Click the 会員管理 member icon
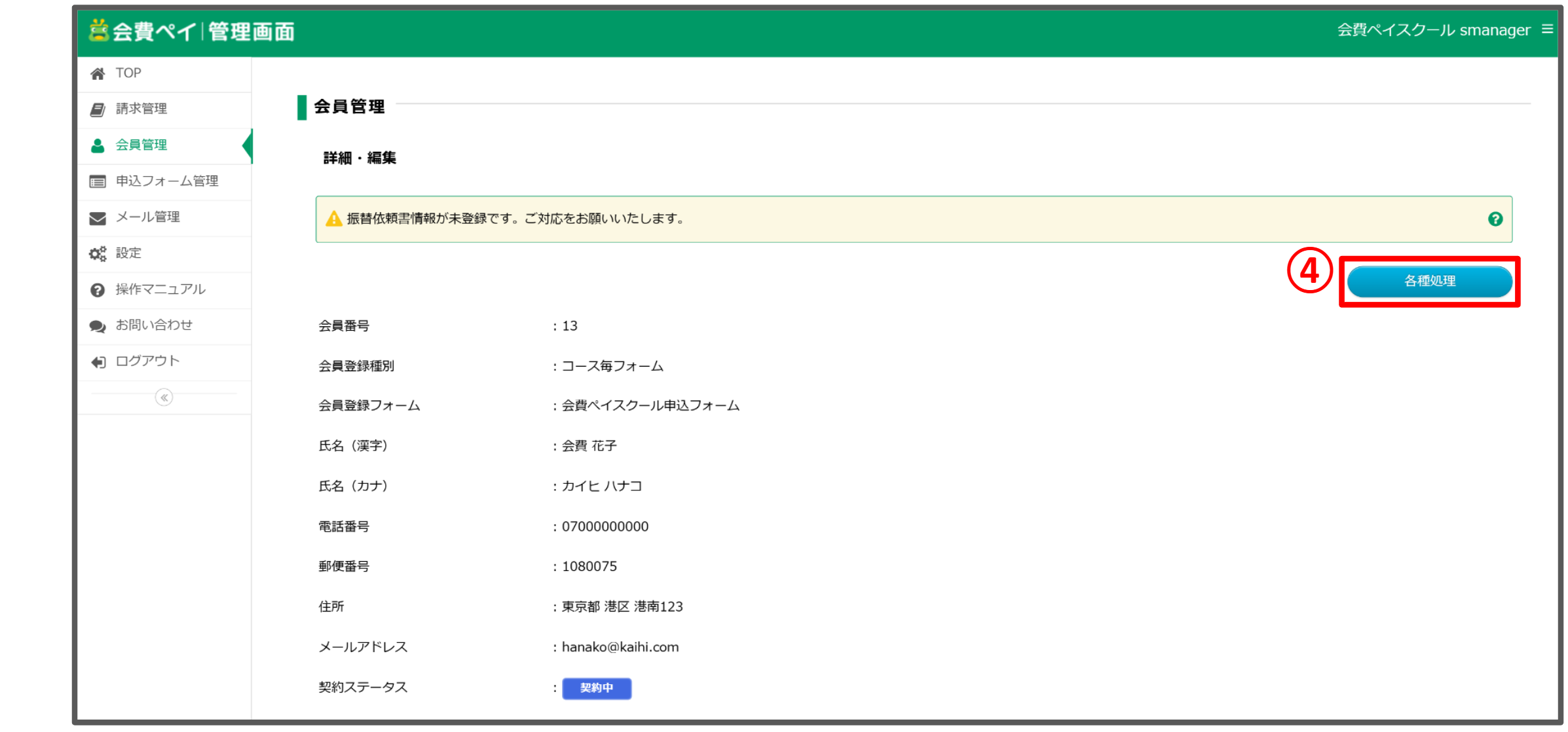The height and width of the screenshot is (732, 1568). coord(98,145)
